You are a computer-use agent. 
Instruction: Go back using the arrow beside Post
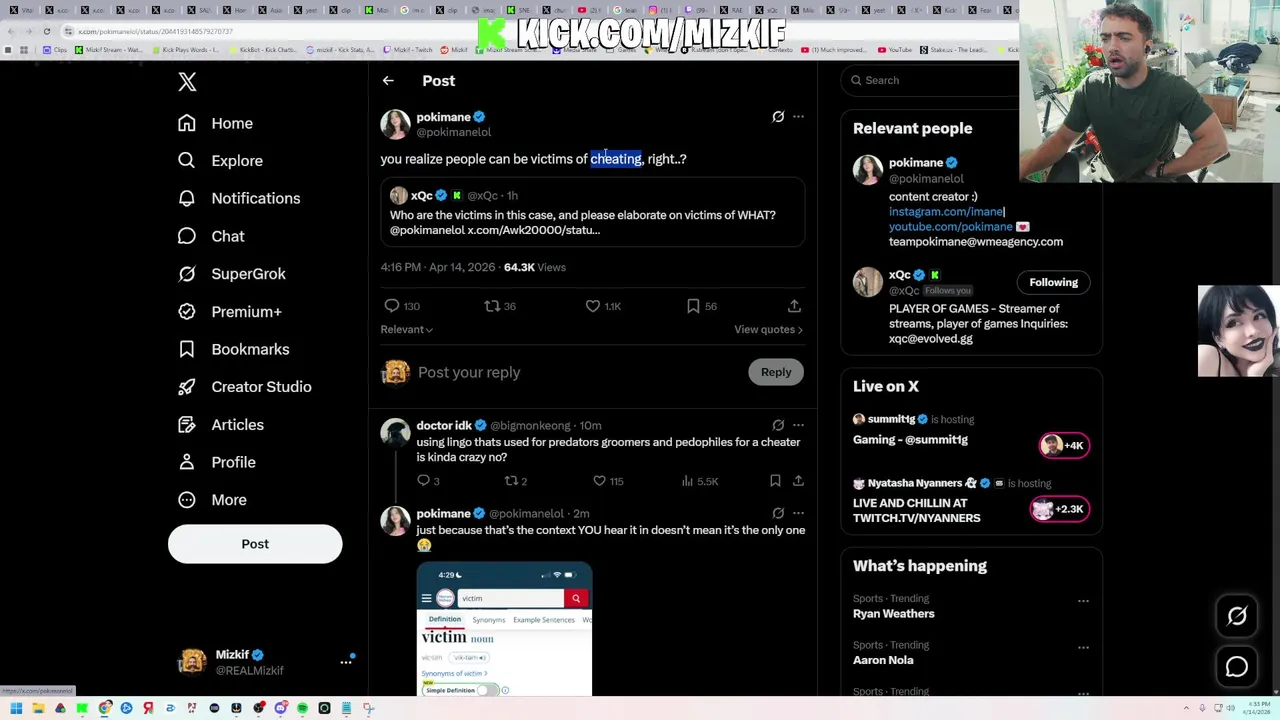click(388, 81)
